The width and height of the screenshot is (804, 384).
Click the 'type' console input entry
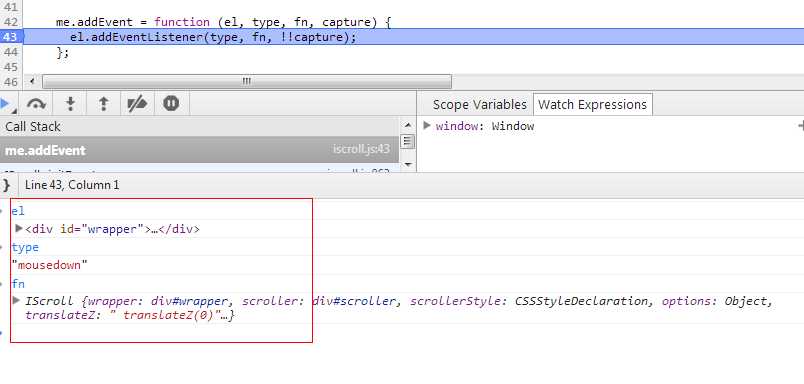pos(25,247)
